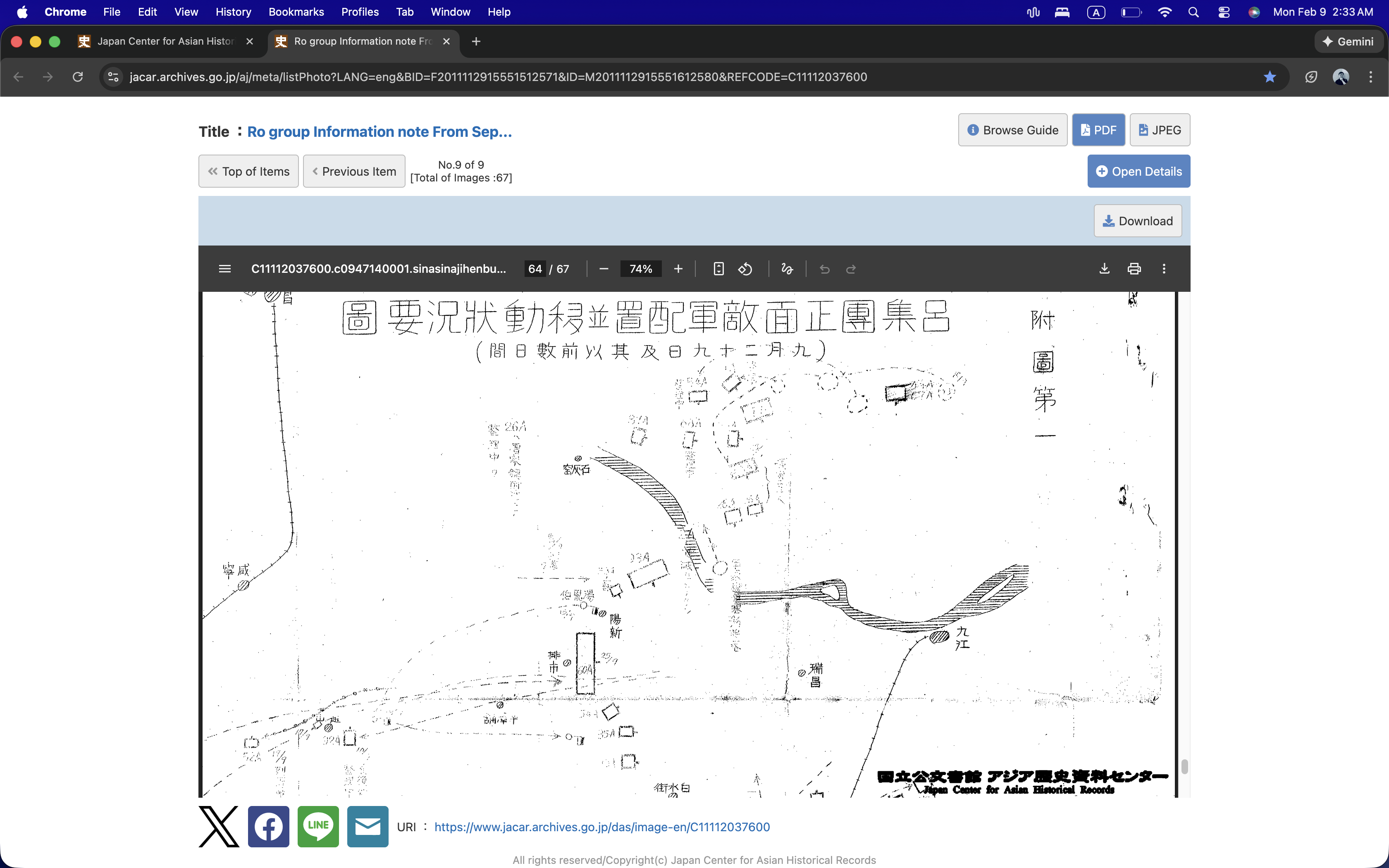Open the History menu

(233, 12)
